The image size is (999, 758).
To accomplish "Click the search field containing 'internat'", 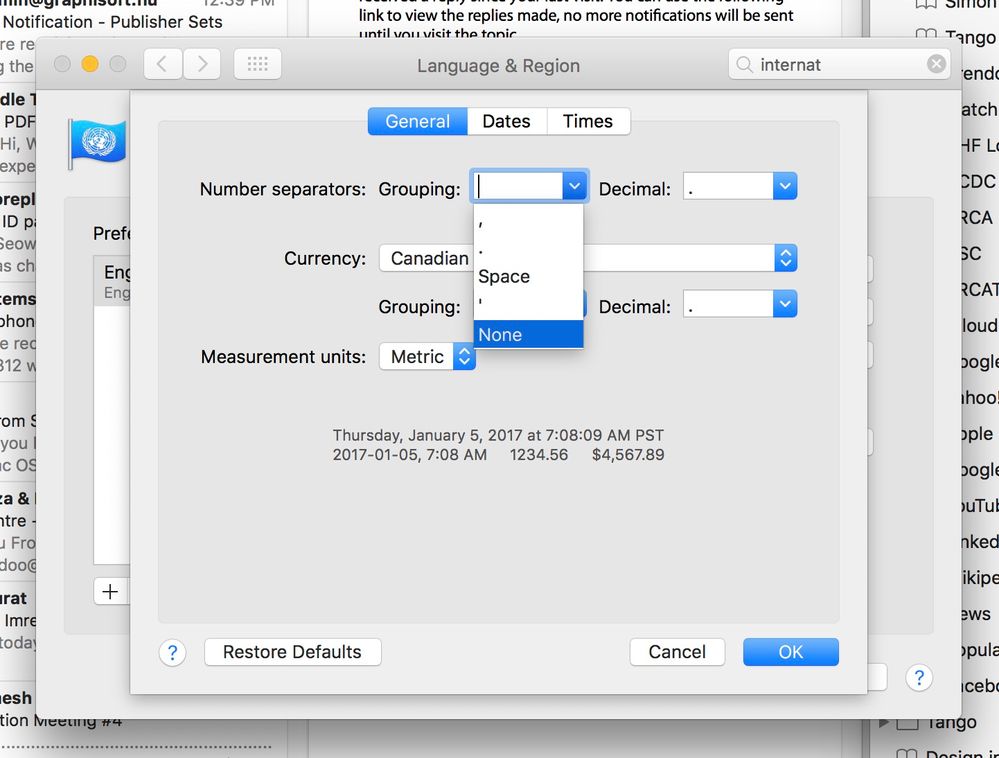I will coord(839,64).
